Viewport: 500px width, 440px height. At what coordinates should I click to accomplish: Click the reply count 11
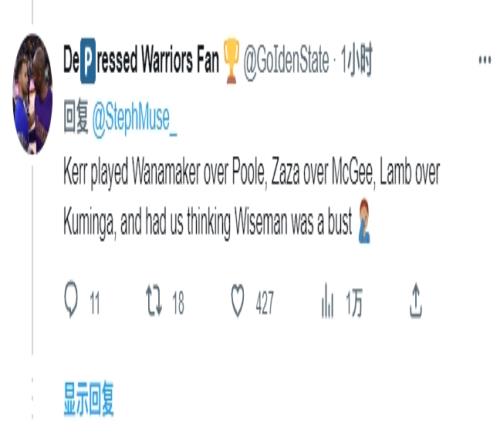tap(95, 303)
